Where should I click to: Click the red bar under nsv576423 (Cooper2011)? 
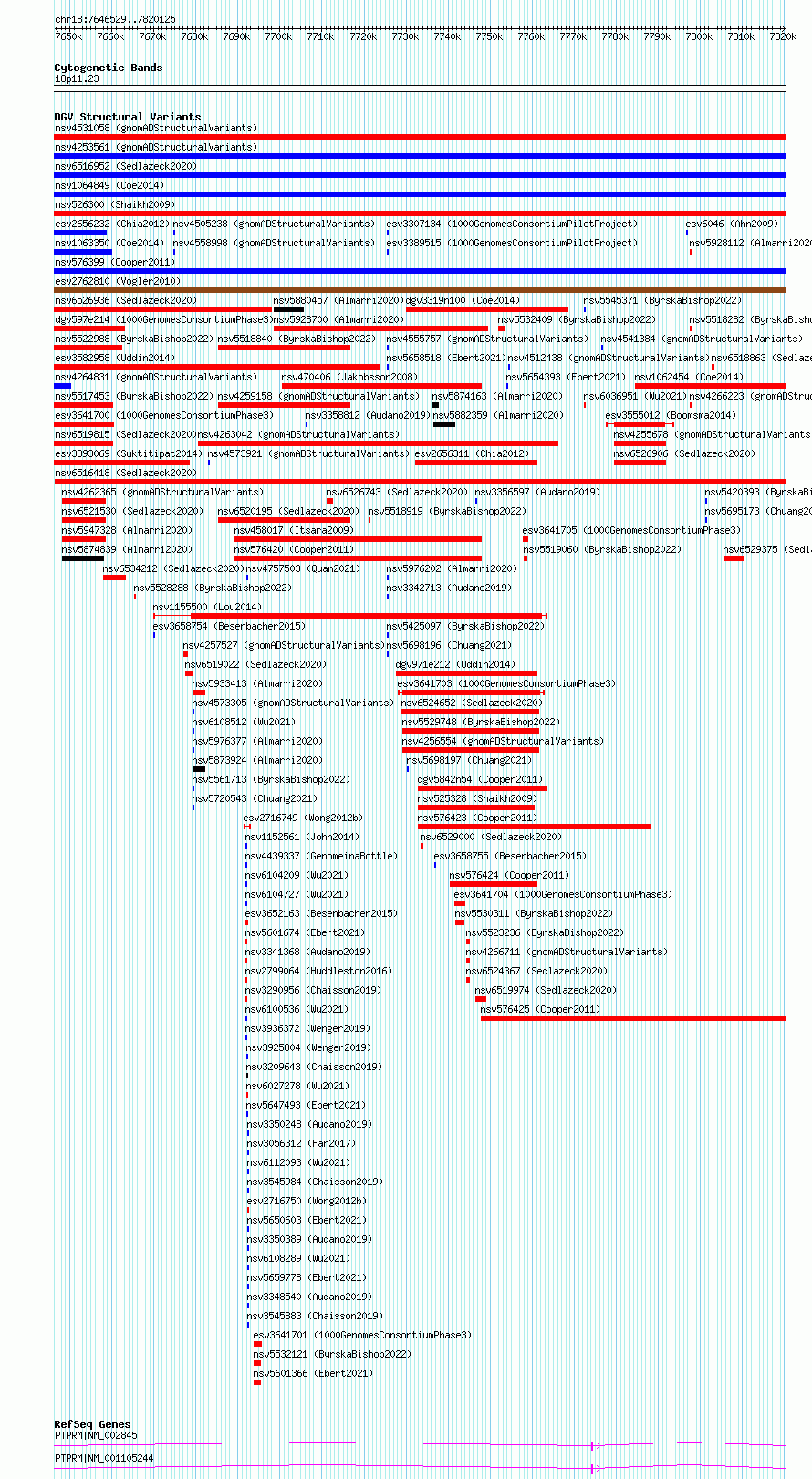click(x=535, y=827)
